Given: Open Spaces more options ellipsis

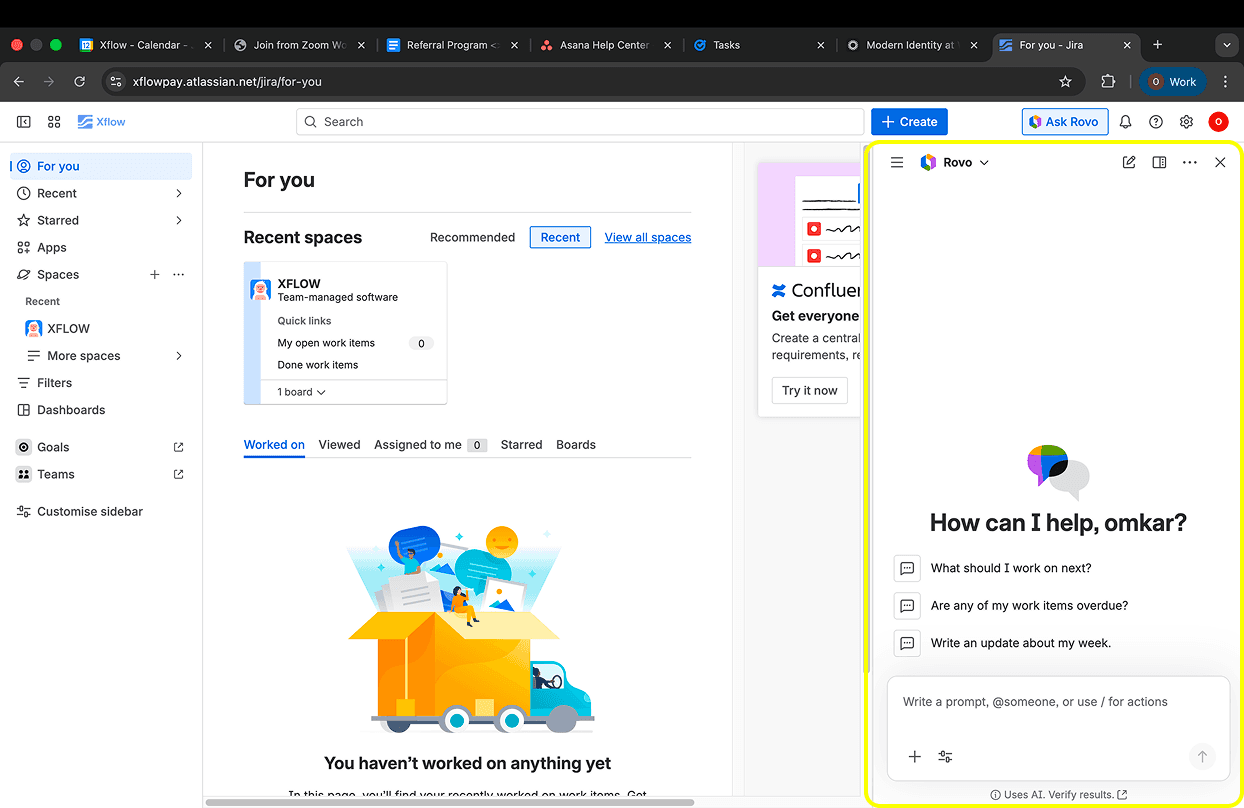Looking at the screenshot, I should click(x=179, y=274).
